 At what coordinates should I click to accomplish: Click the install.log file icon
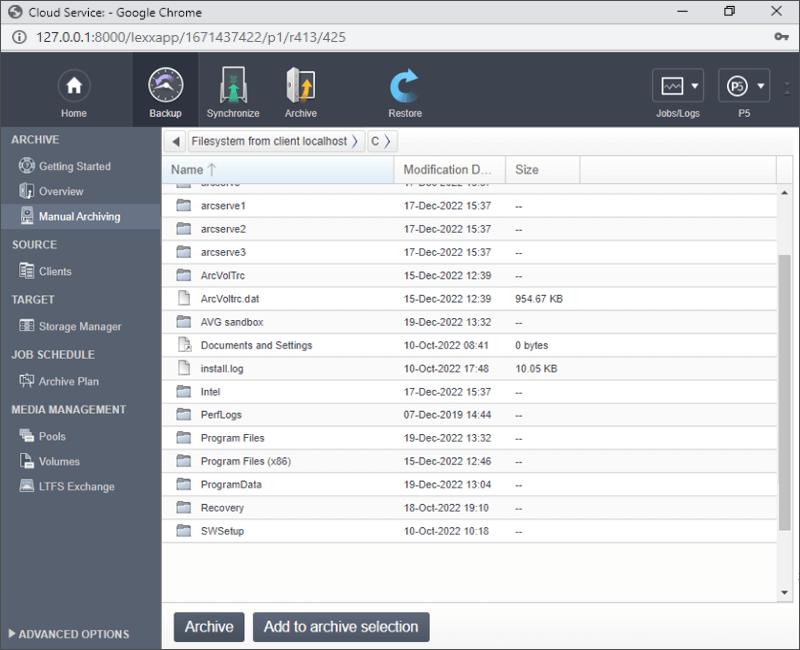point(184,368)
